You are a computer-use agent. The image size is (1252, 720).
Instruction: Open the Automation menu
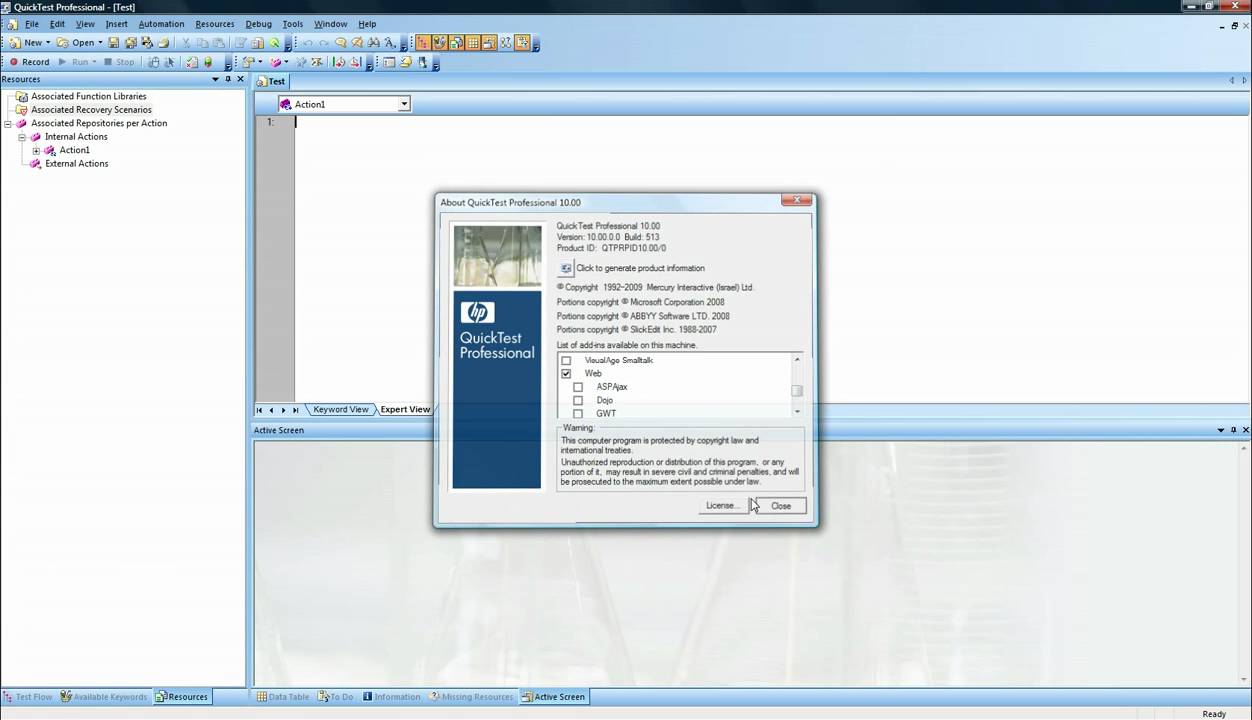(x=161, y=24)
